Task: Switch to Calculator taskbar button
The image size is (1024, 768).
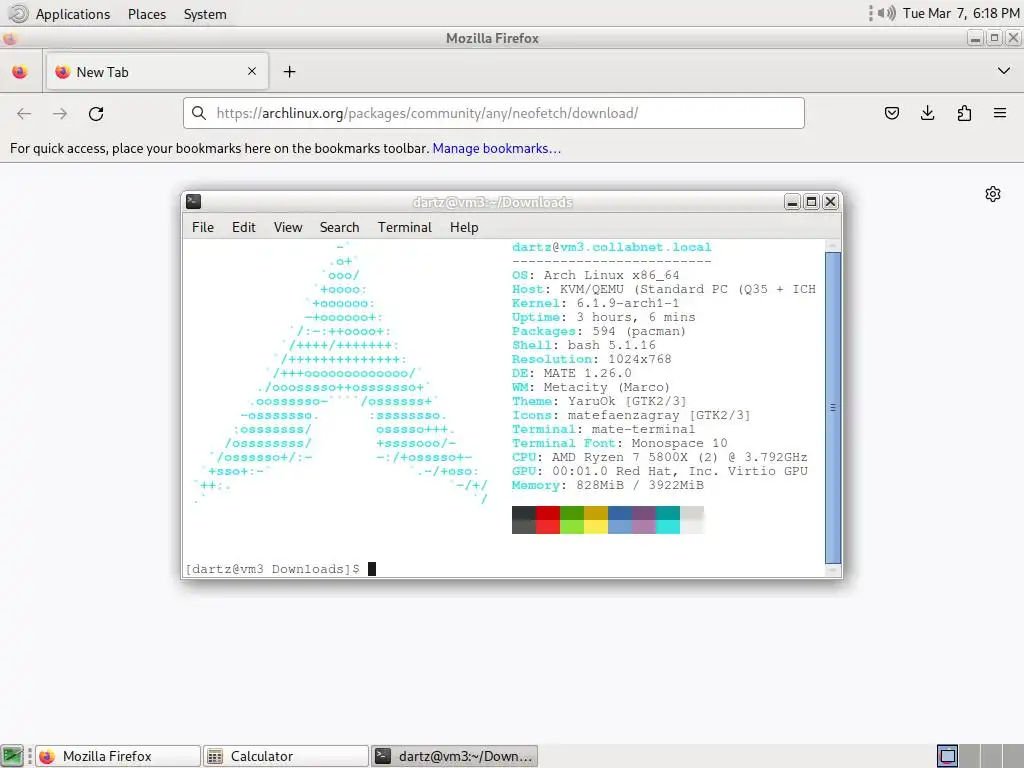Action: tap(286, 756)
